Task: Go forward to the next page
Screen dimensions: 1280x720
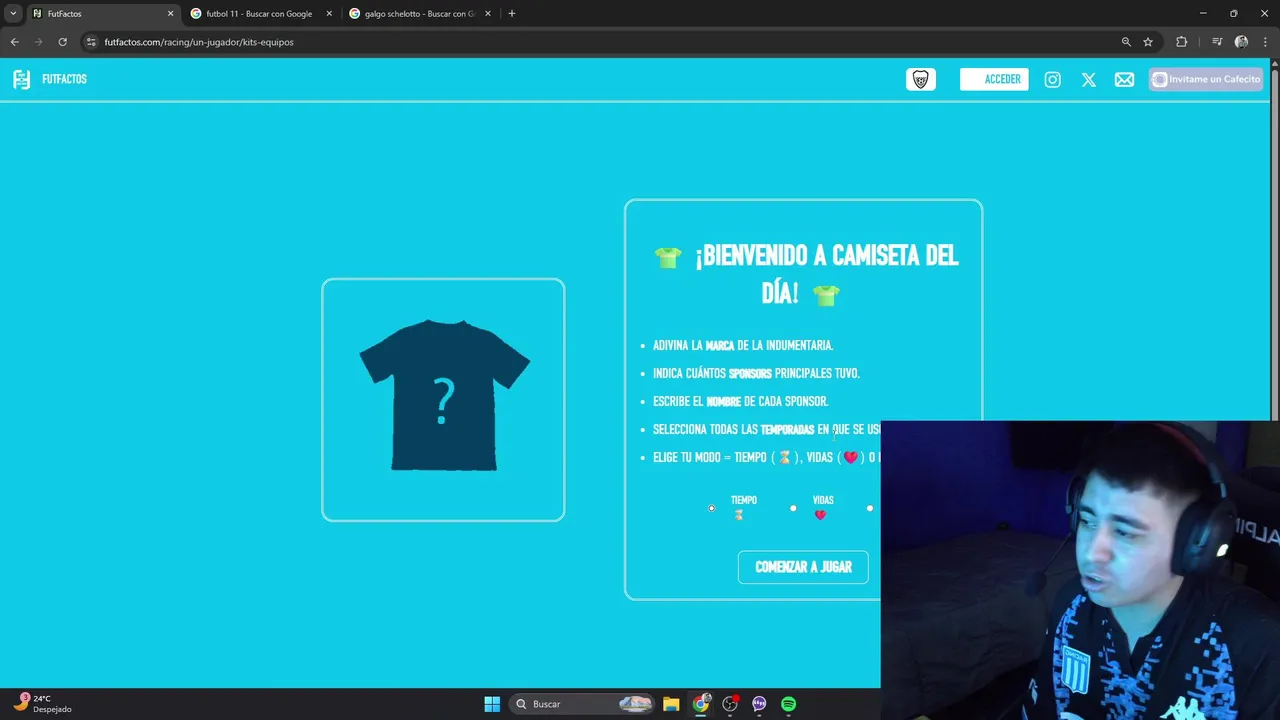Action: 38,42
